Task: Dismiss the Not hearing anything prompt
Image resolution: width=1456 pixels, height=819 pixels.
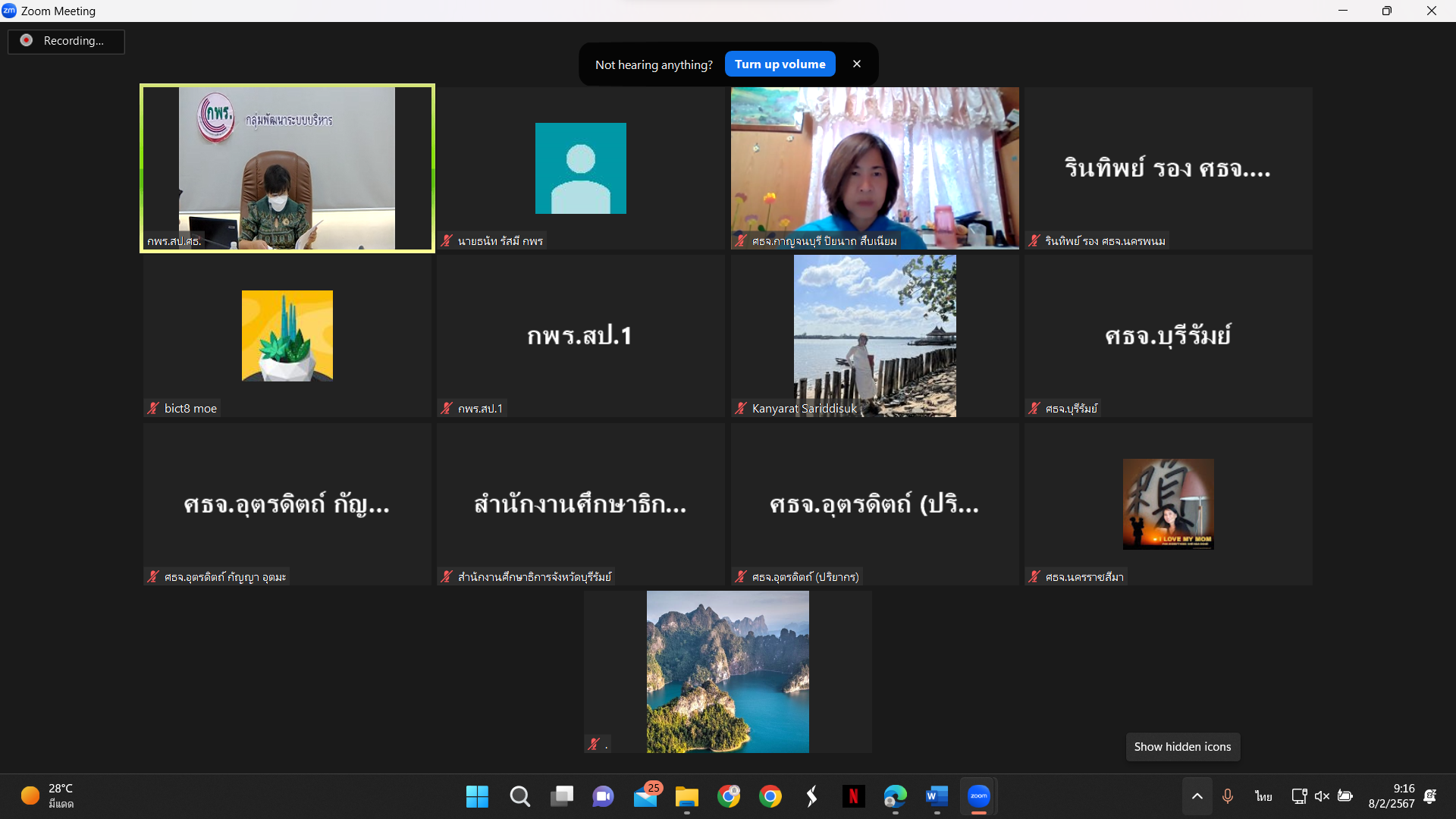Action: coord(857,64)
